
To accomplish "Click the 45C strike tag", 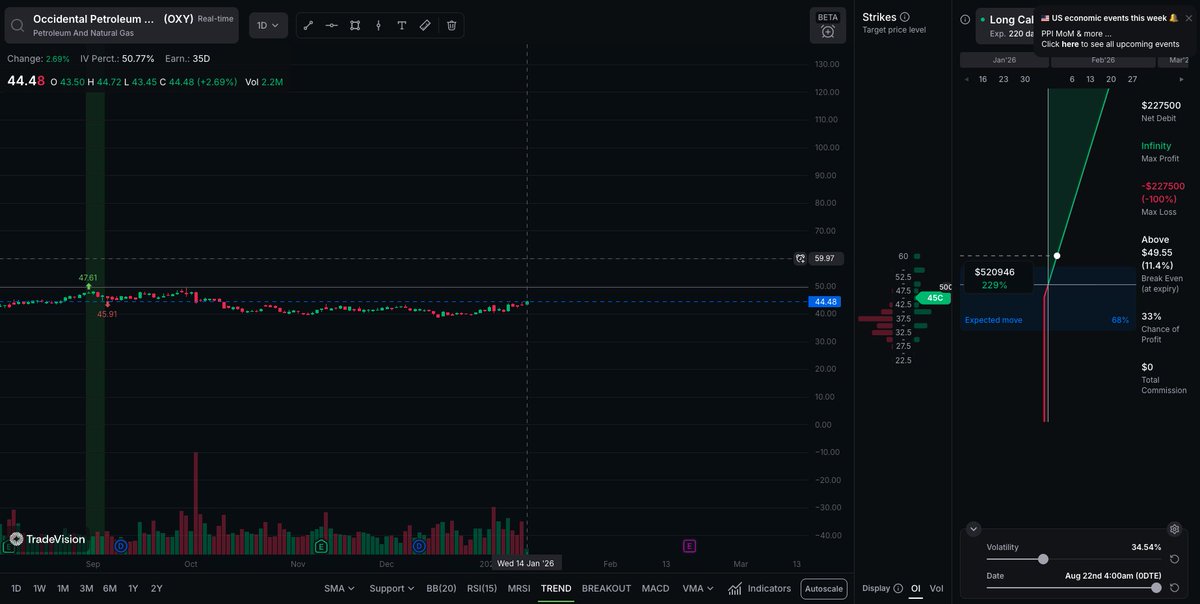I will 934,298.
